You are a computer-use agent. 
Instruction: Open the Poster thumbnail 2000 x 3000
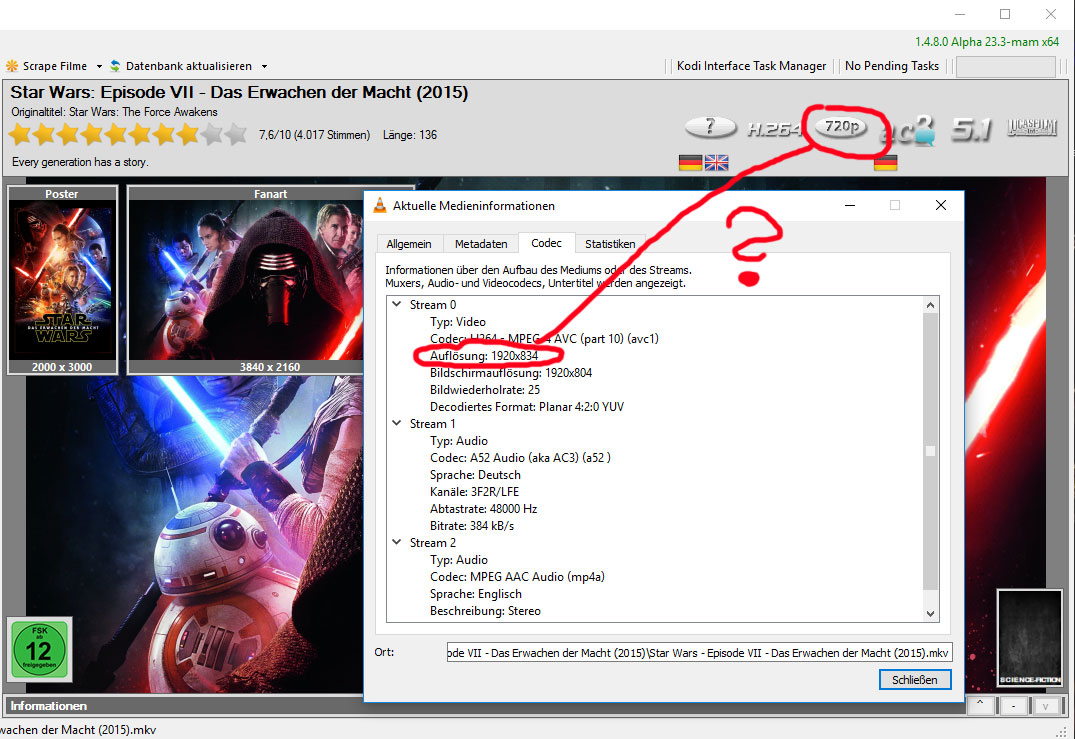[x=62, y=280]
